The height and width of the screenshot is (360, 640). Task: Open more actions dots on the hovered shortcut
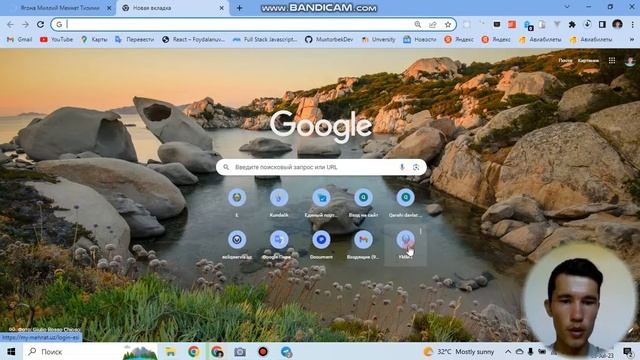(x=420, y=231)
